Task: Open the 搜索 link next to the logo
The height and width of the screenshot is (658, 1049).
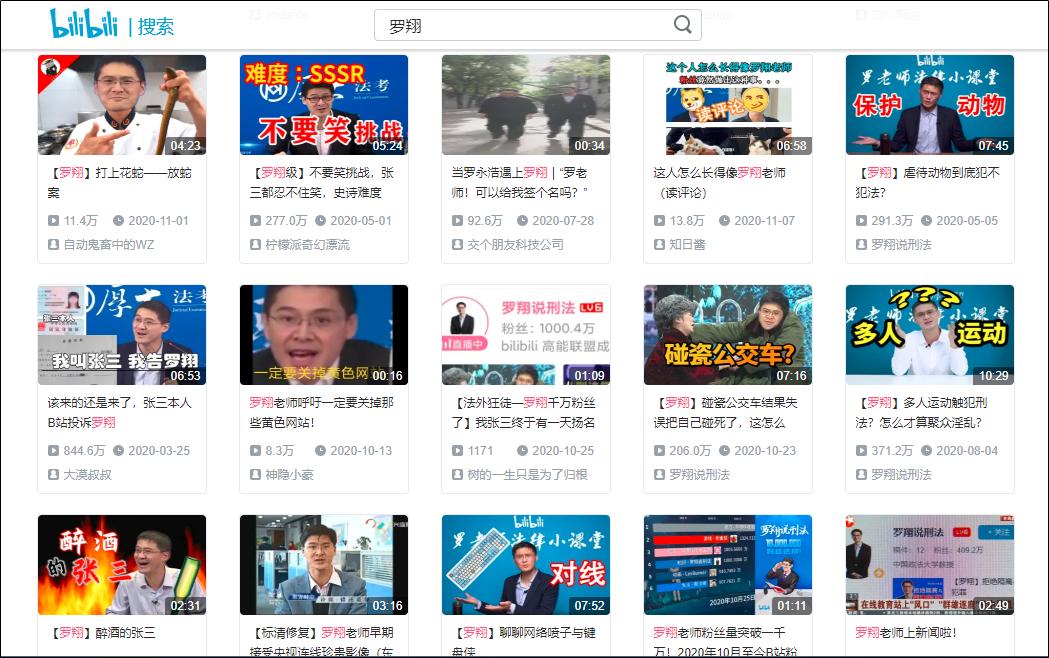Action: 156,26
